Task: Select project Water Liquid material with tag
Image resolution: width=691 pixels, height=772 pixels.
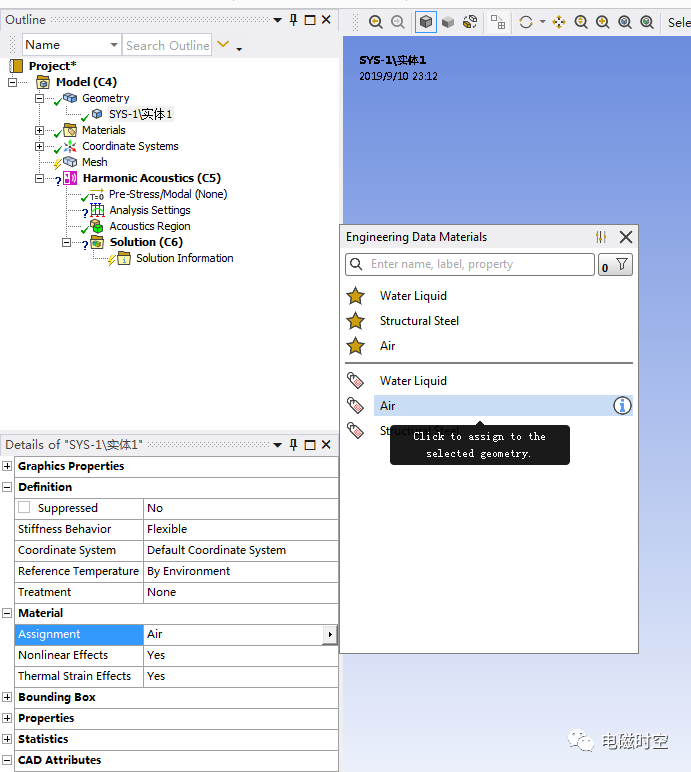Action: click(413, 381)
